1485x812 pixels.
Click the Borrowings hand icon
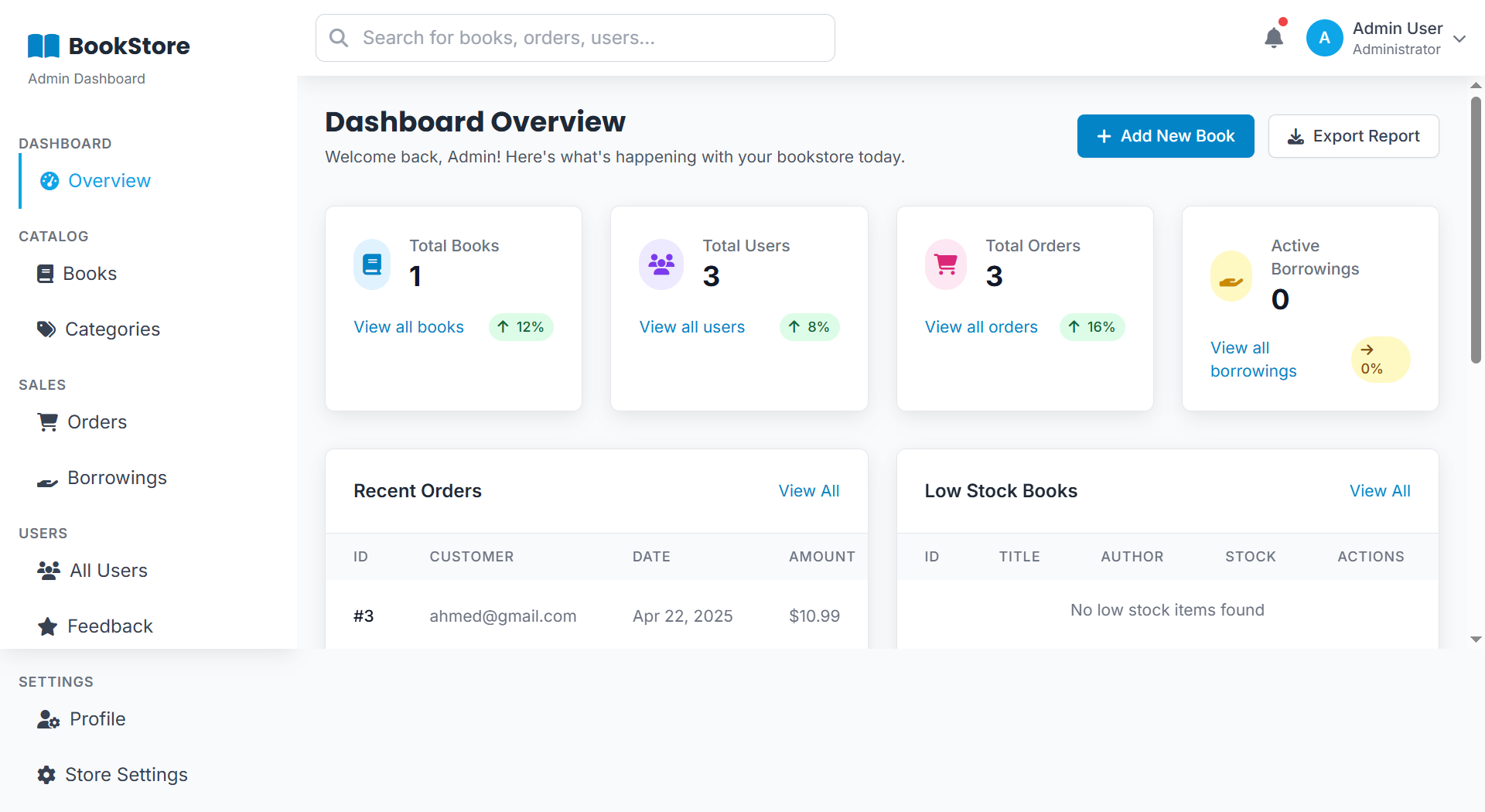point(46,481)
